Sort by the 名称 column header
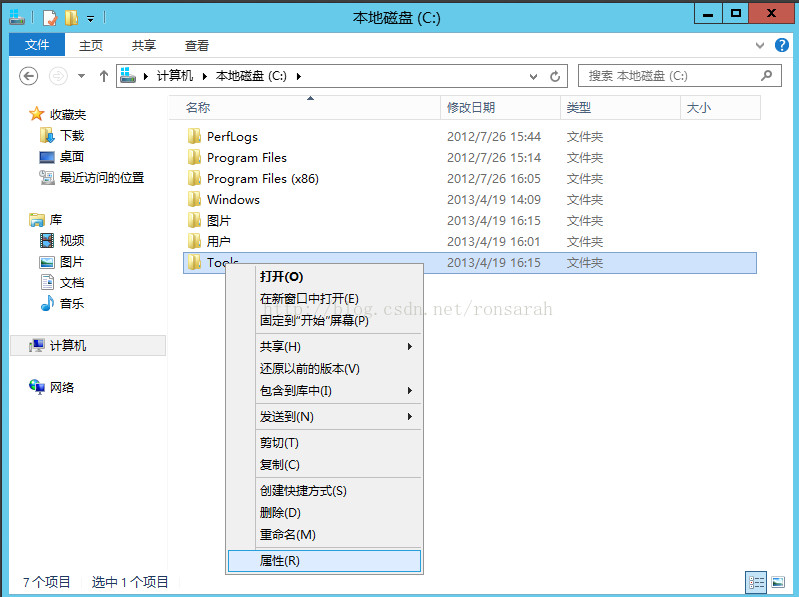Screen dimensions: 799x597 pyautogui.click(x=304, y=107)
